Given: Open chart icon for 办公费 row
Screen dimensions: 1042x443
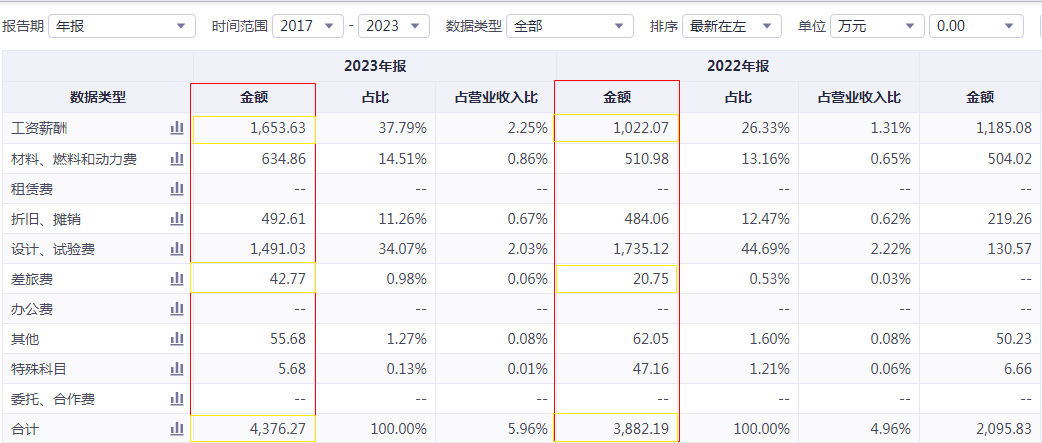Looking at the screenshot, I should tap(177, 309).
